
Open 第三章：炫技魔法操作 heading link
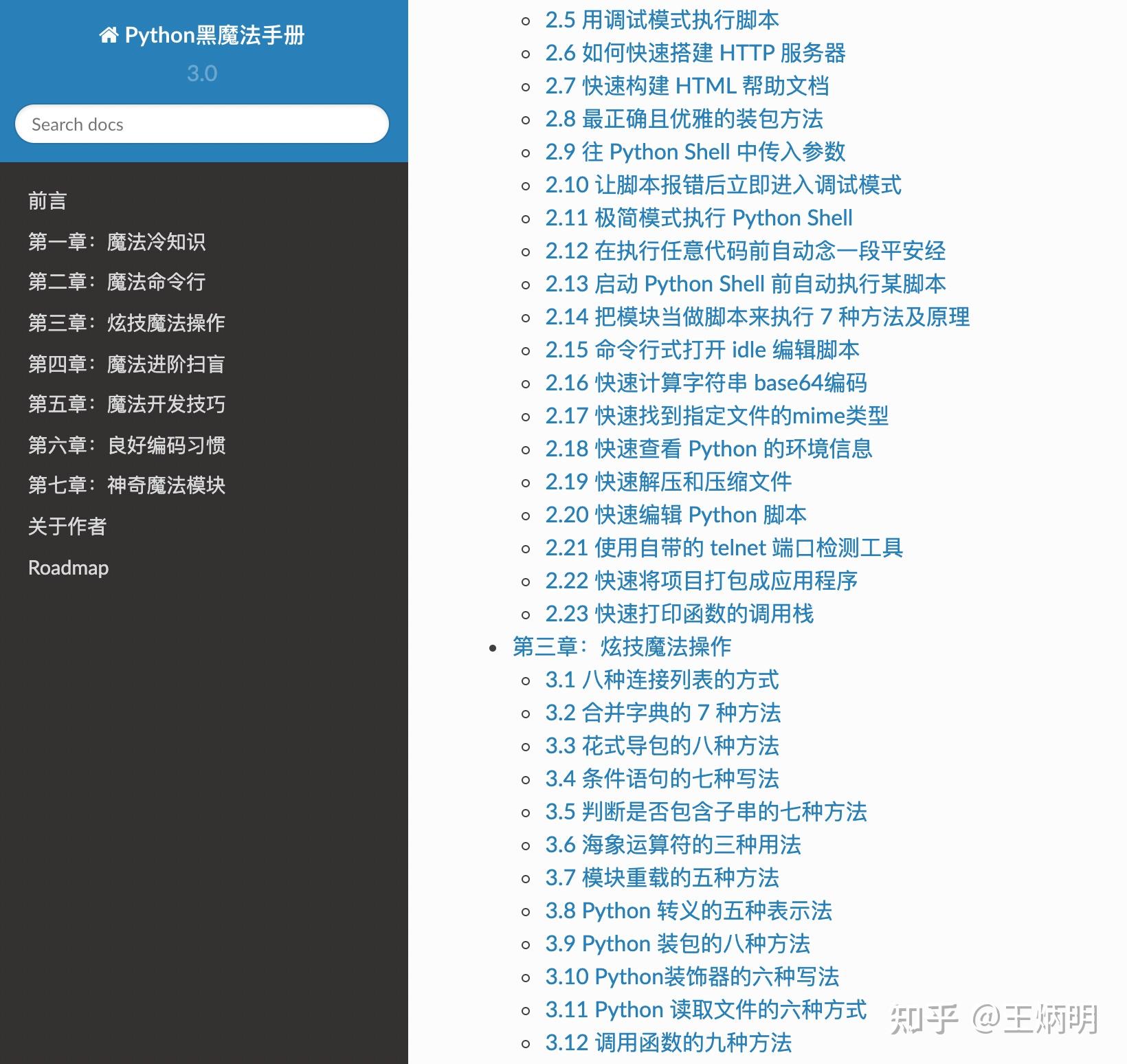pyautogui.click(x=622, y=647)
